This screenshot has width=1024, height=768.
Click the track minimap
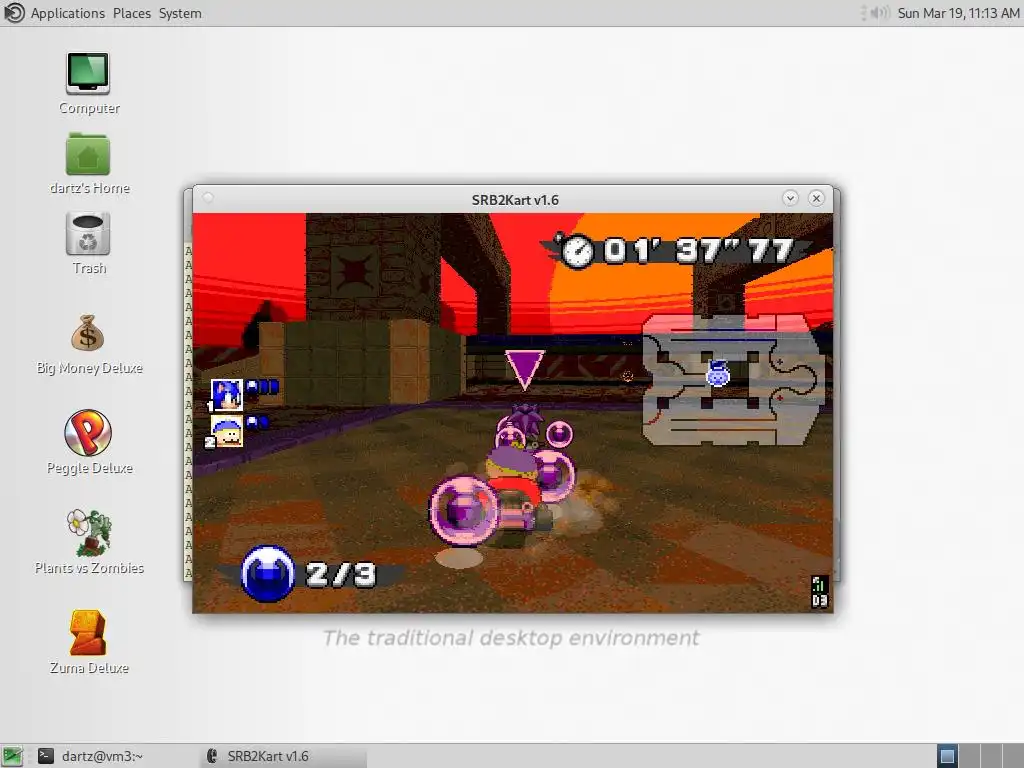click(x=733, y=379)
